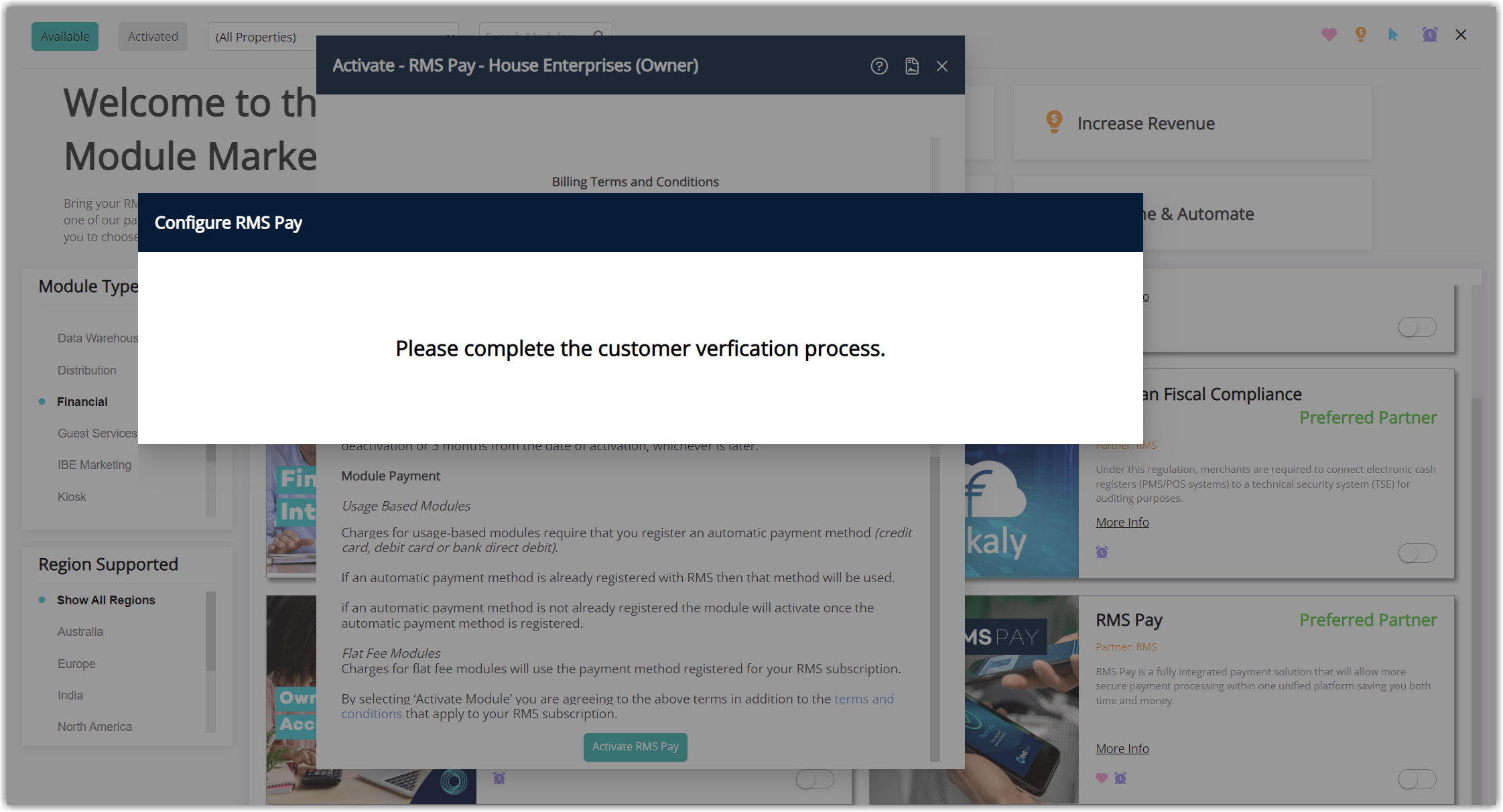Switch to the Available tab
Viewport: 1503px width, 812px height.
click(65, 36)
